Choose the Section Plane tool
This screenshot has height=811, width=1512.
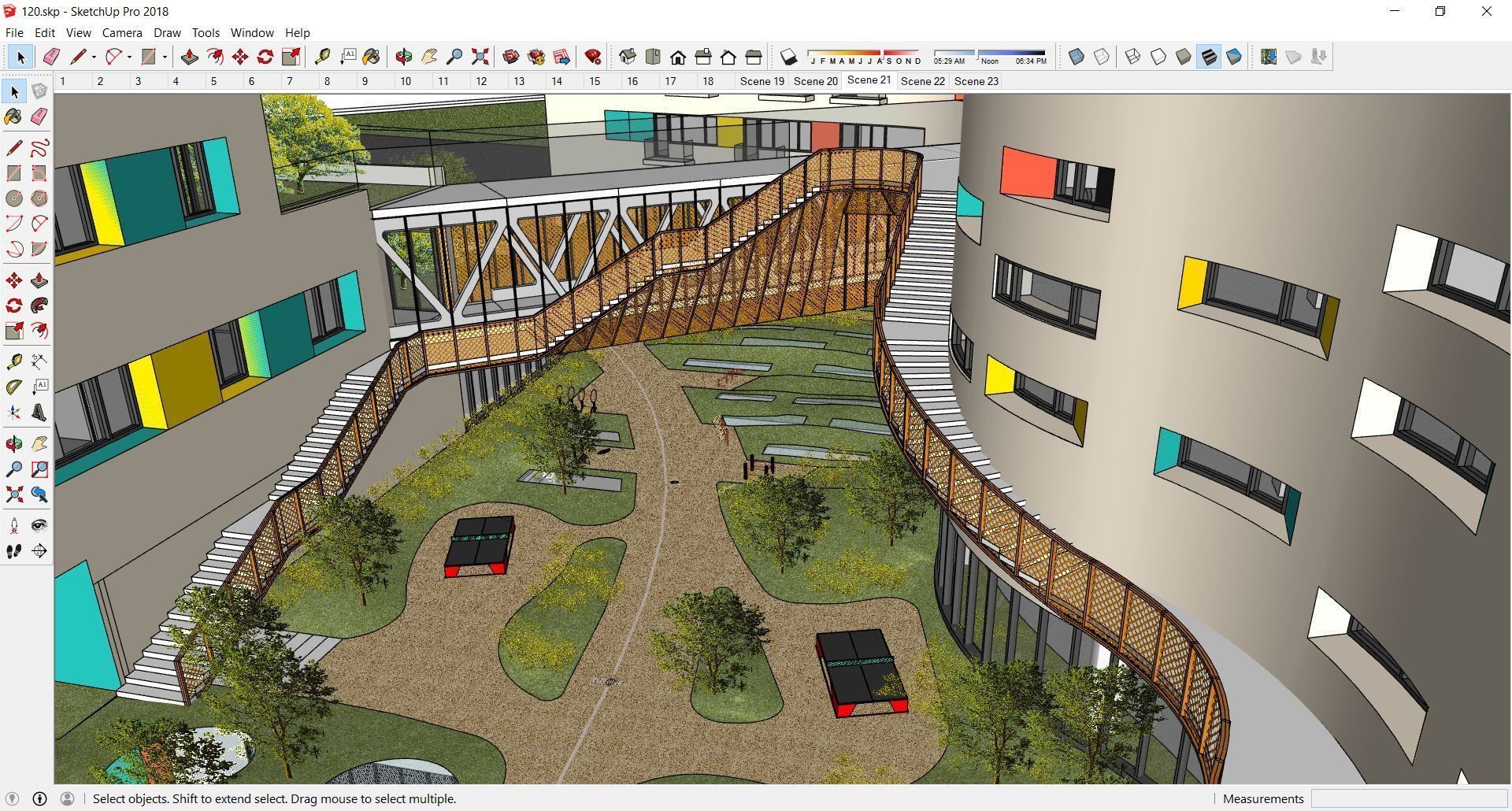[x=39, y=551]
